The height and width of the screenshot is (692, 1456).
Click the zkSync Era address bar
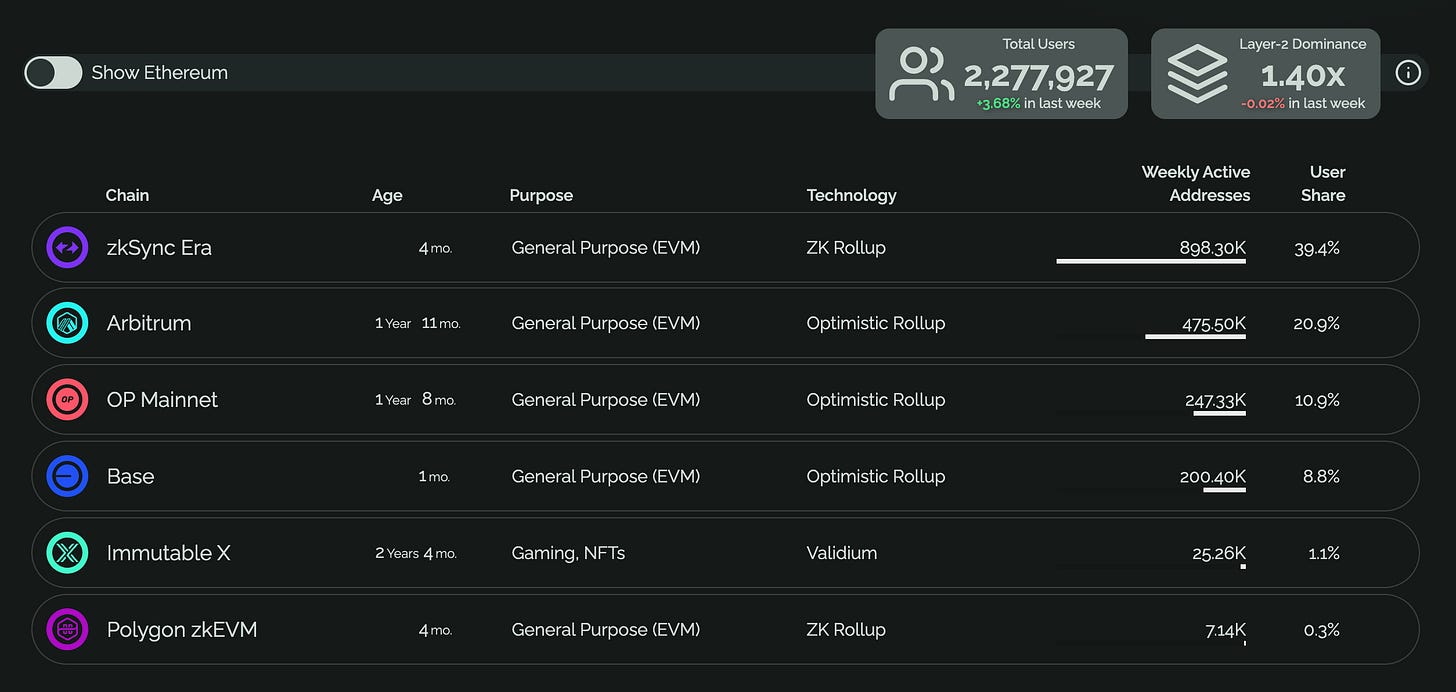tap(1151, 261)
